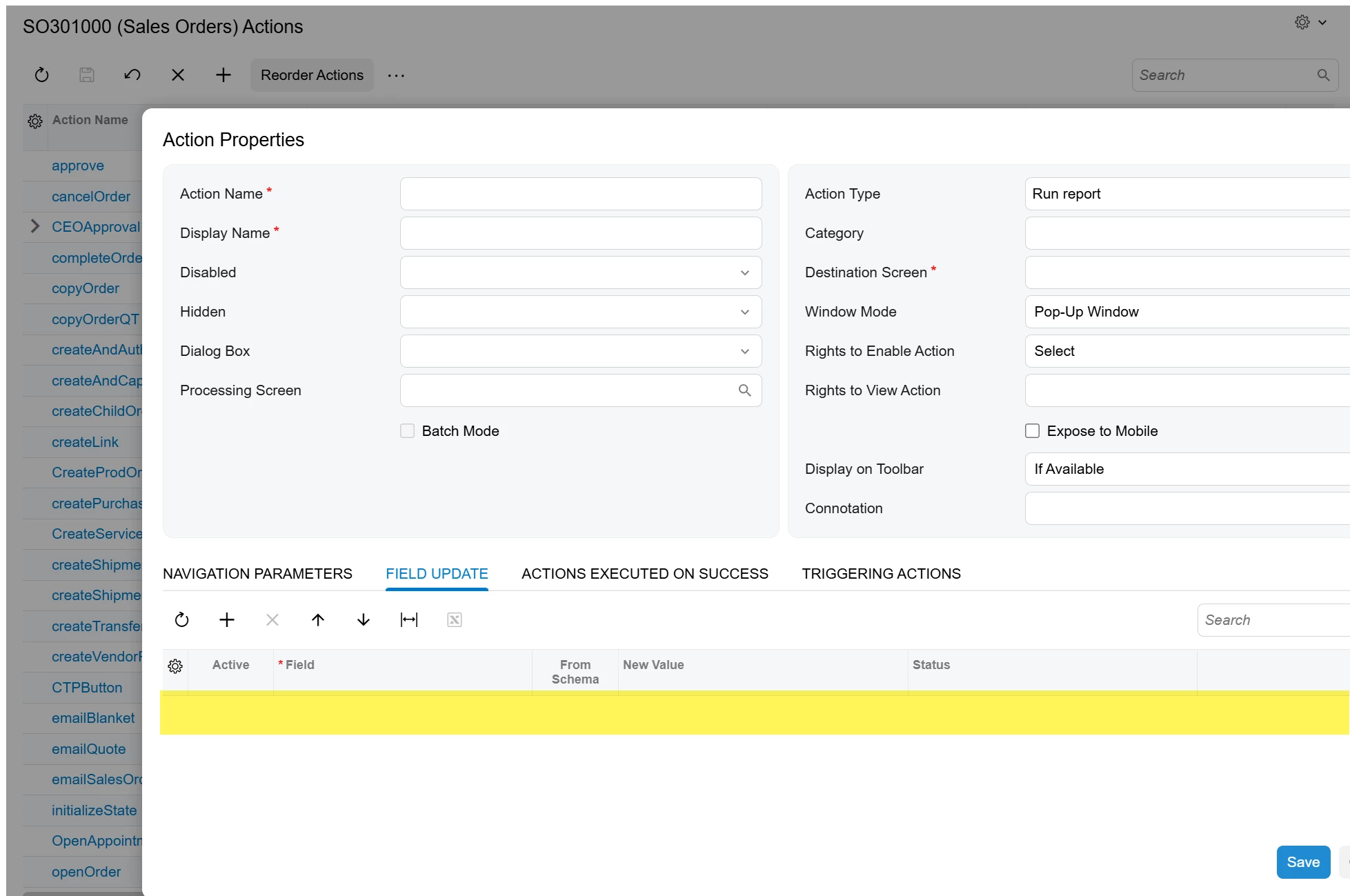
Task: Expand the Hidden dropdown list
Action: pyautogui.click(x=744, y=312)
